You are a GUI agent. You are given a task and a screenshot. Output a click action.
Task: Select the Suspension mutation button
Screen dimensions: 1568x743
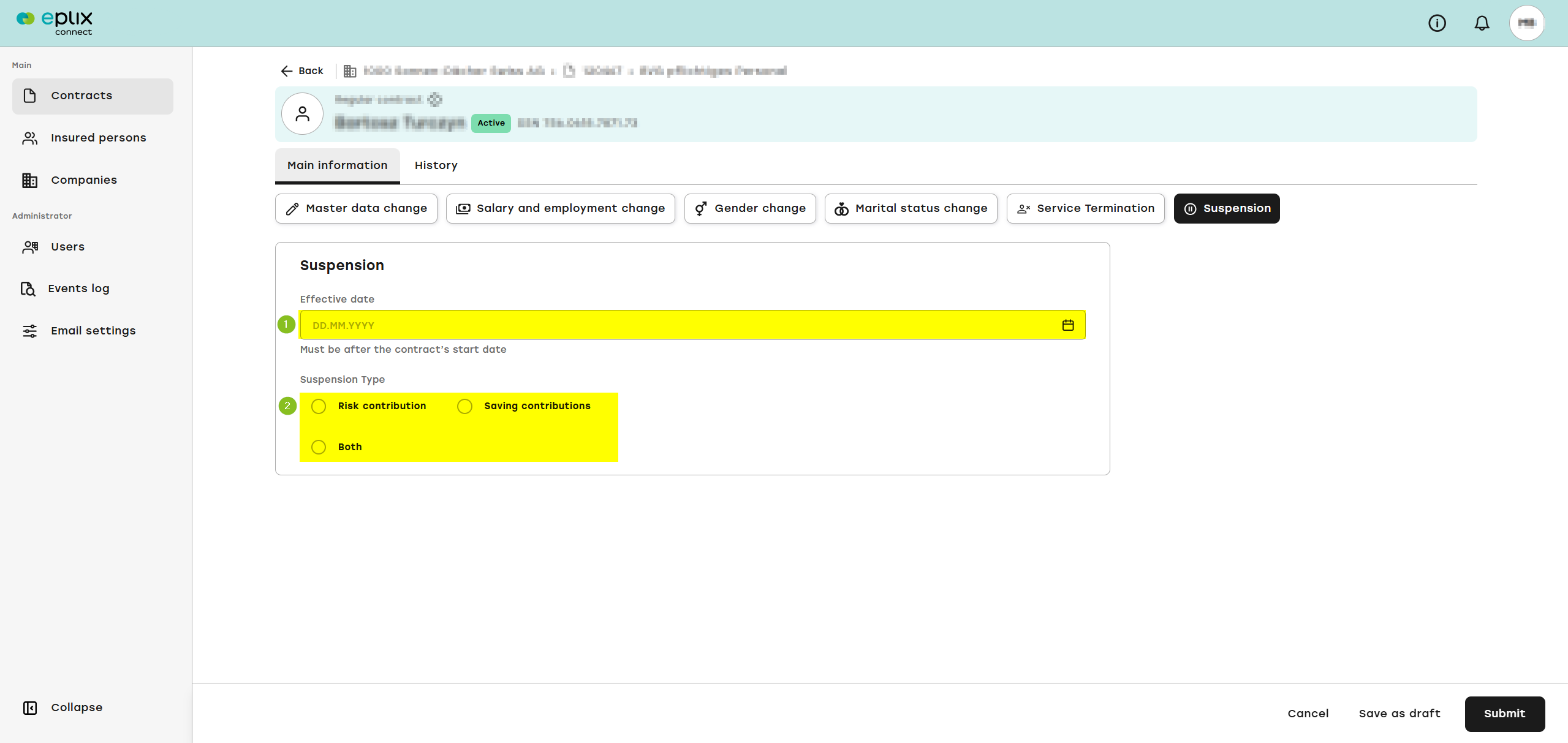(x=1227, y=209)
